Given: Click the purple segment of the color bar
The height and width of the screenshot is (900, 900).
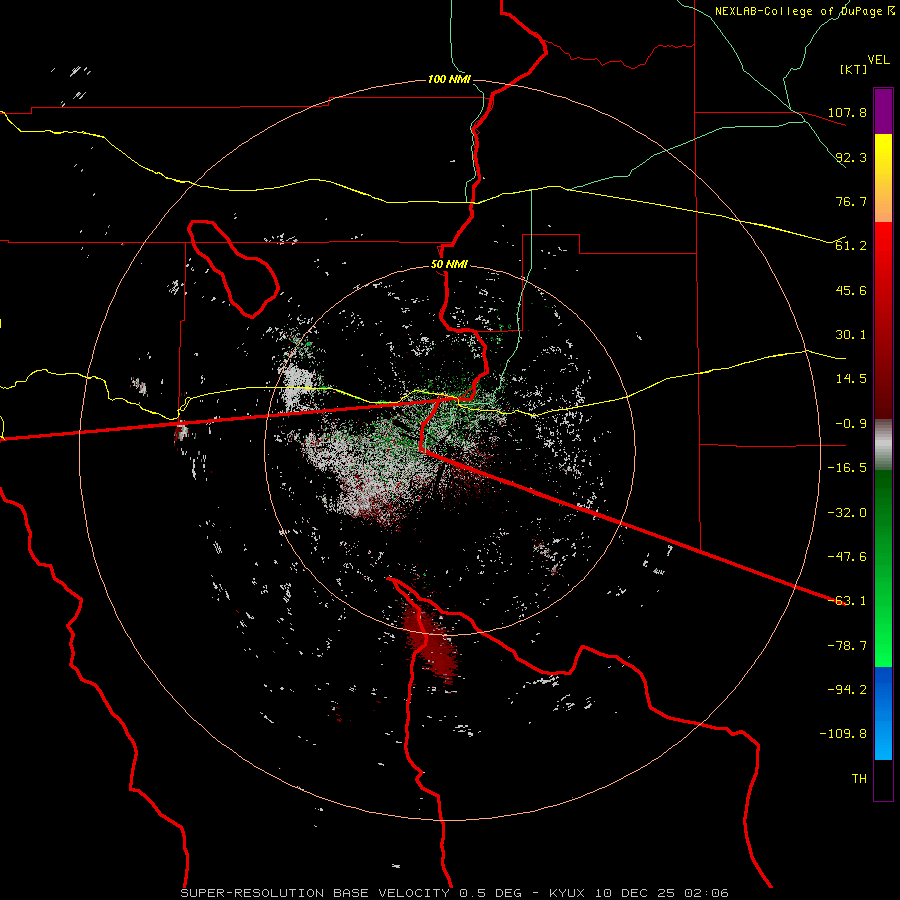Looking at the screenshot, I should pyautogui.click(x=883, y=111).
